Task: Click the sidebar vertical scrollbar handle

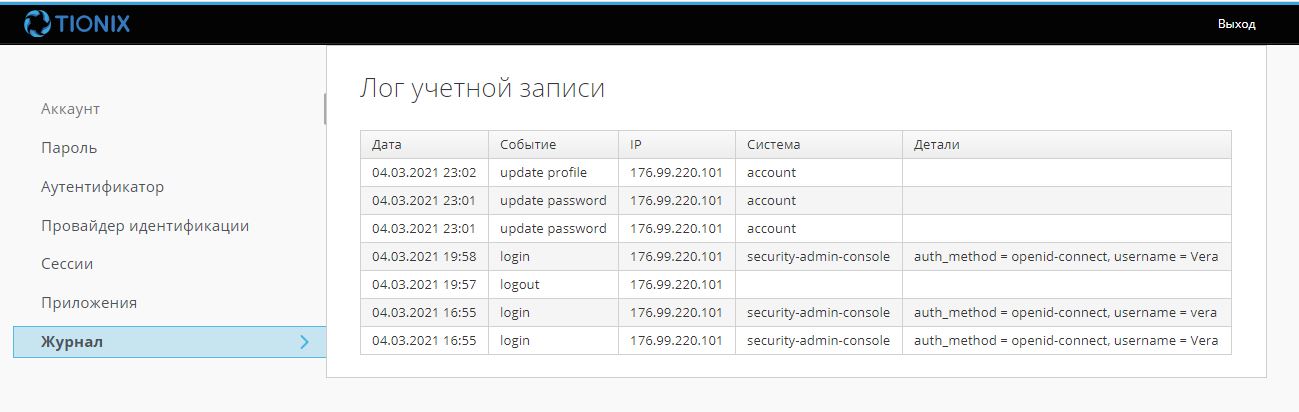Action: 325,108
